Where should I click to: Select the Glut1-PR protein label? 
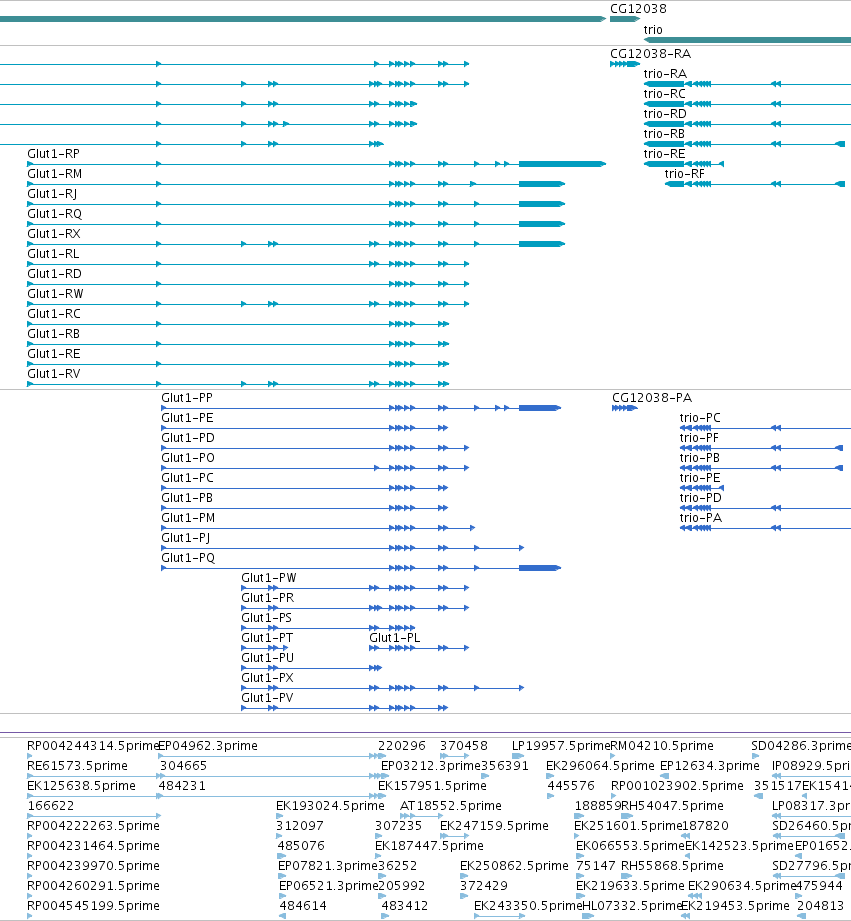pos(267,597)
